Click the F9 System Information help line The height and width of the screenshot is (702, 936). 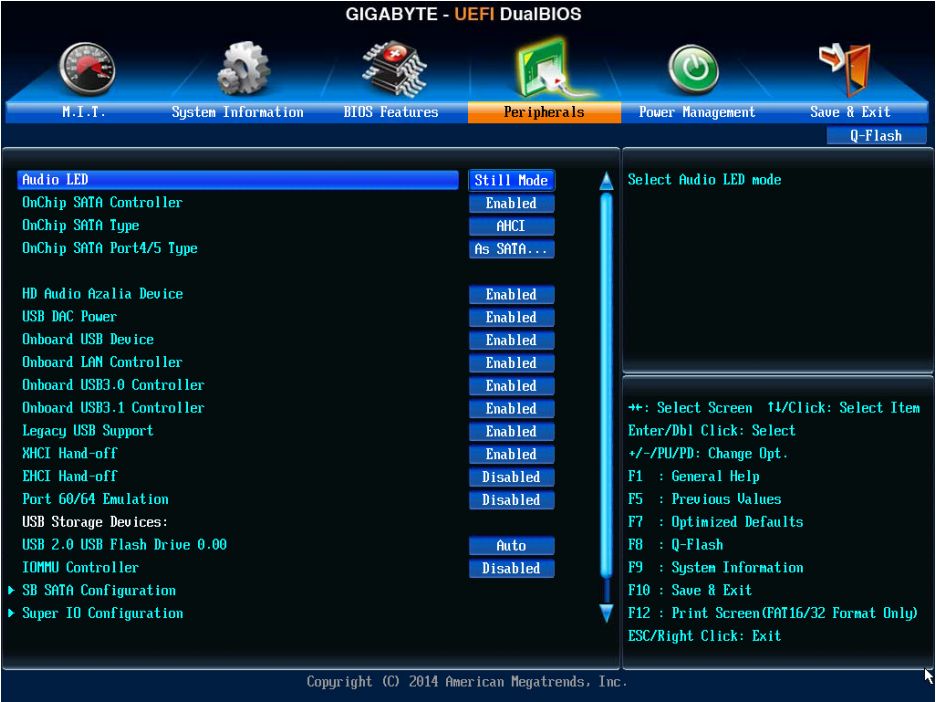click(716, 567)
